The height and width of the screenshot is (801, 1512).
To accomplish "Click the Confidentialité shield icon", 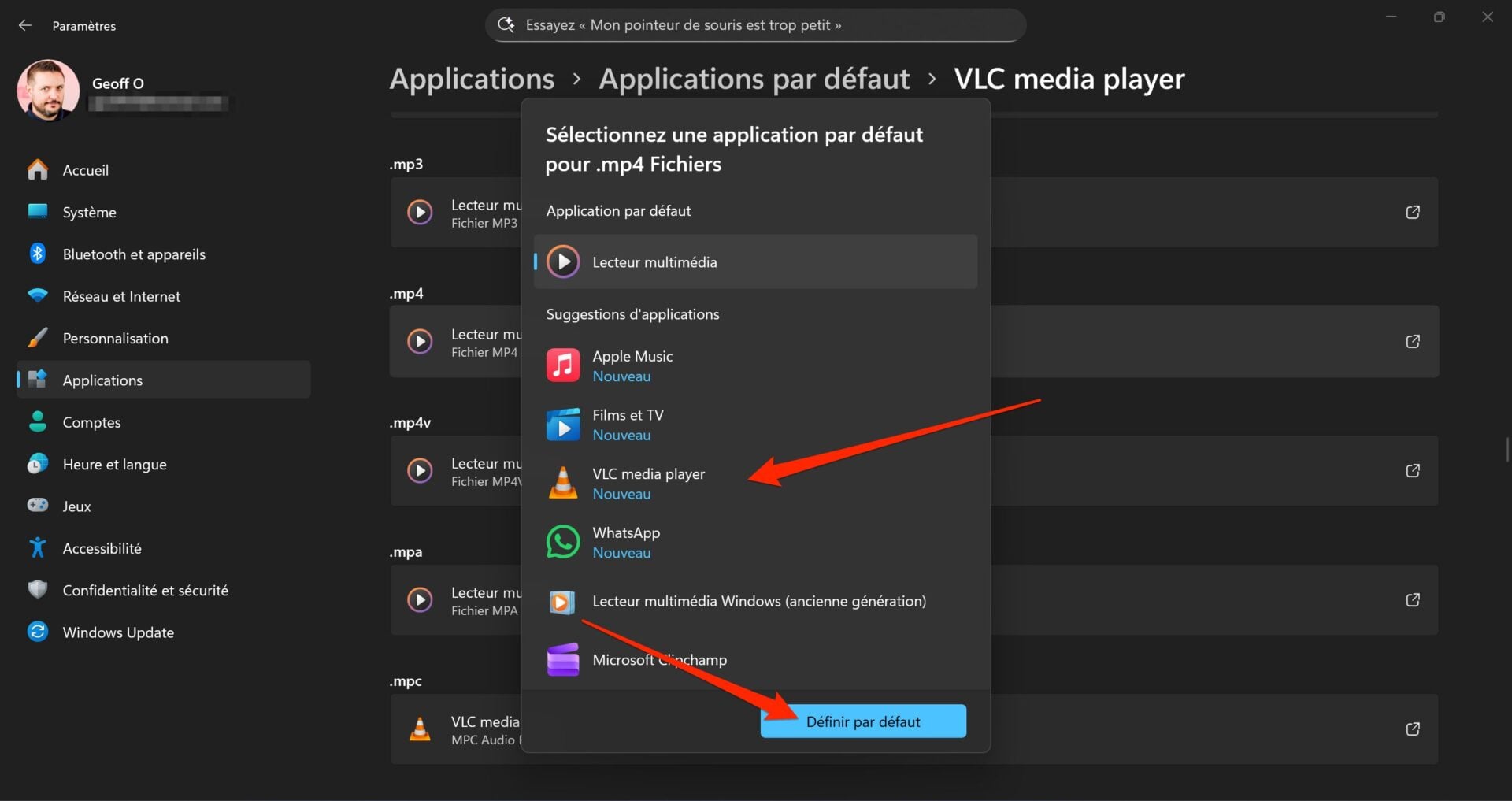I will pos(37,589).
